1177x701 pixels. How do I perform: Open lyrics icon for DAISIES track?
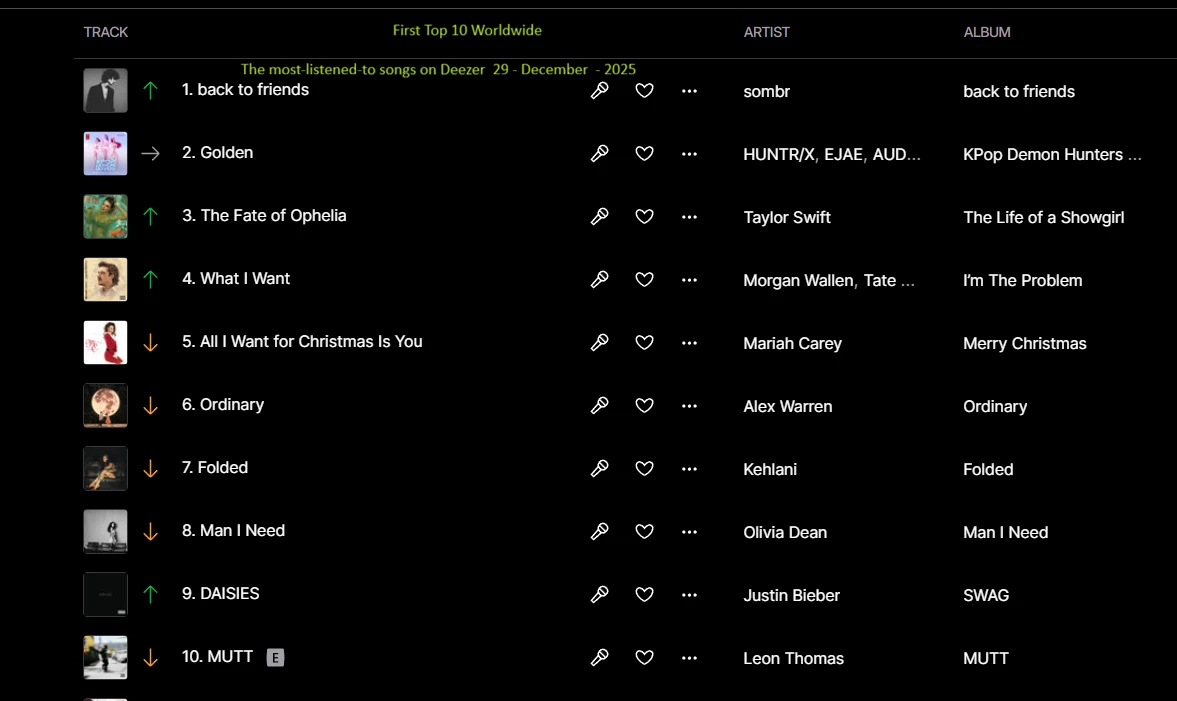click(x=600, y=595)
